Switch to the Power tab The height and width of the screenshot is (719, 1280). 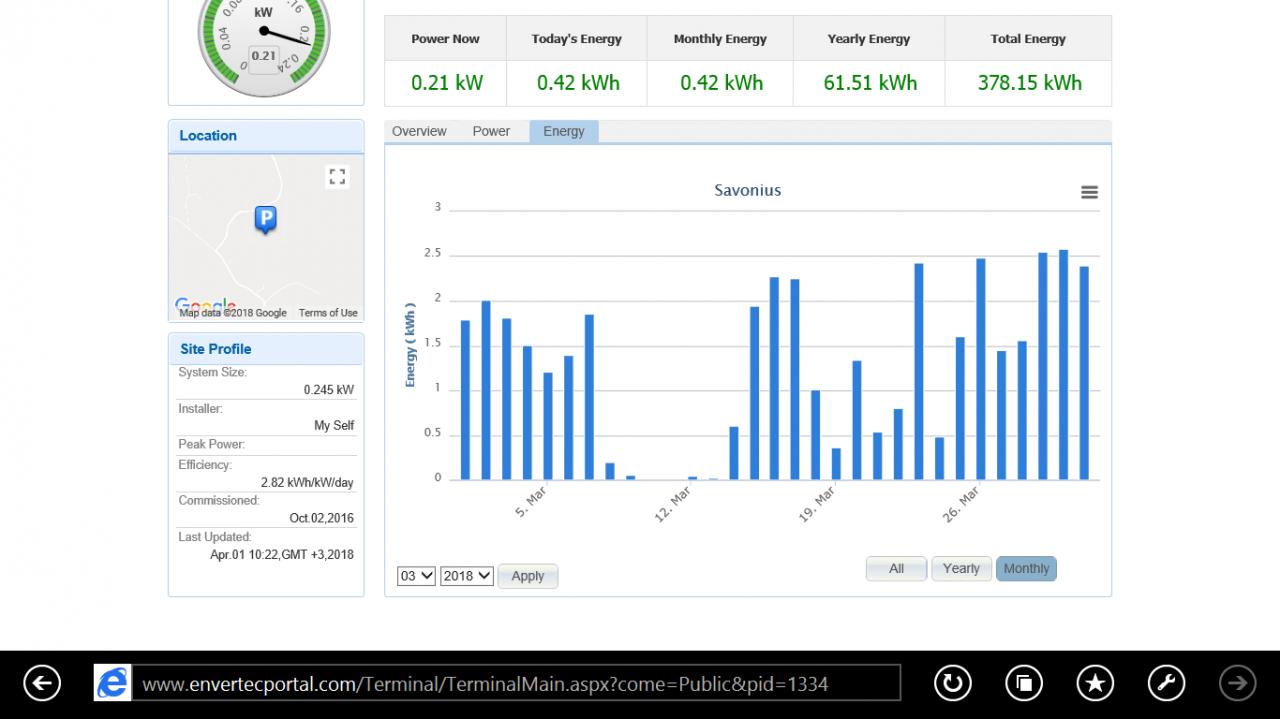tap(491, 131)
